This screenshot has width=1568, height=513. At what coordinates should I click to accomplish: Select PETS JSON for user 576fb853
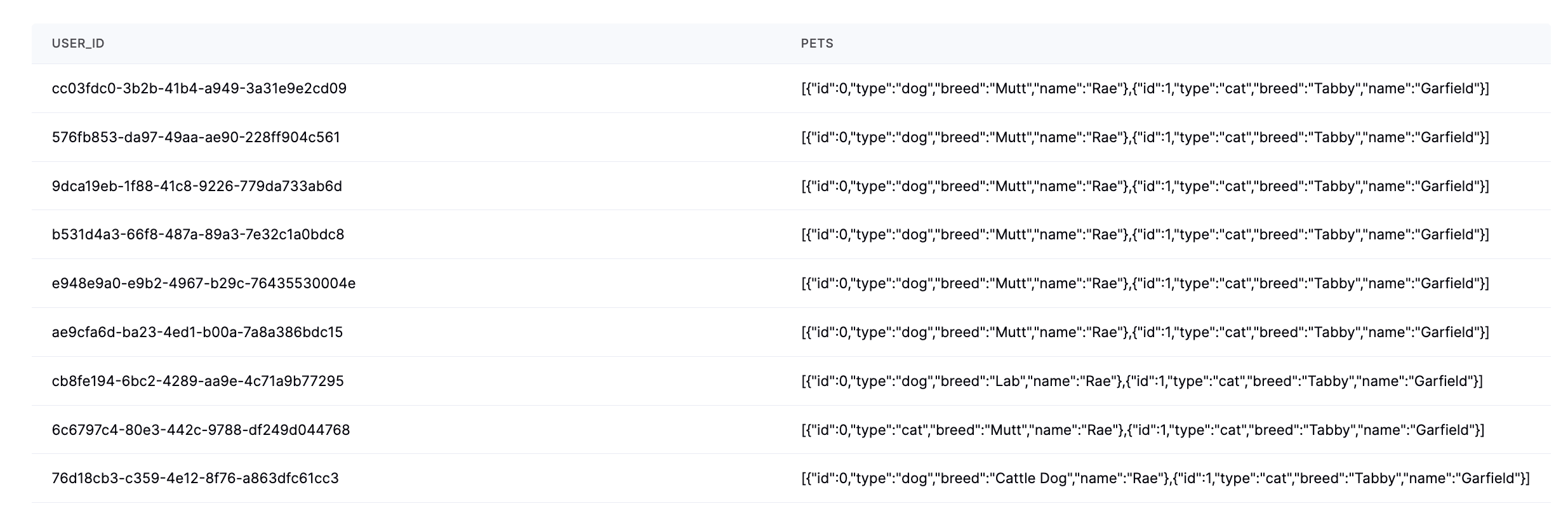pos(1145,137)
